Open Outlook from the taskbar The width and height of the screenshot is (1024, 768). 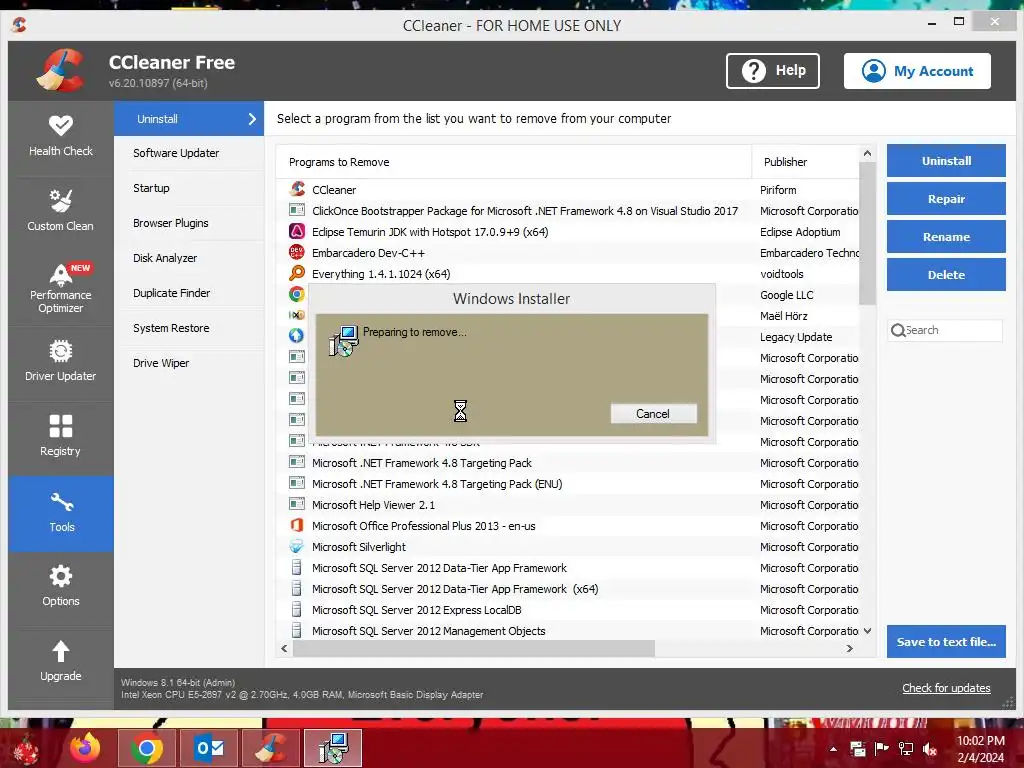[209, 748]
